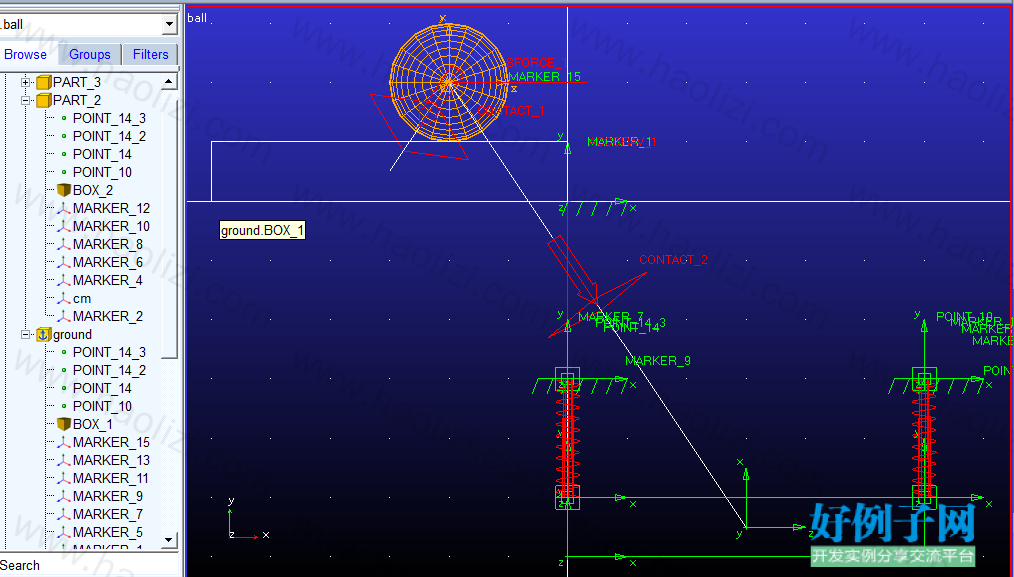Select POINT_10 under ground
1014x577 pixels.
(102, 406)
